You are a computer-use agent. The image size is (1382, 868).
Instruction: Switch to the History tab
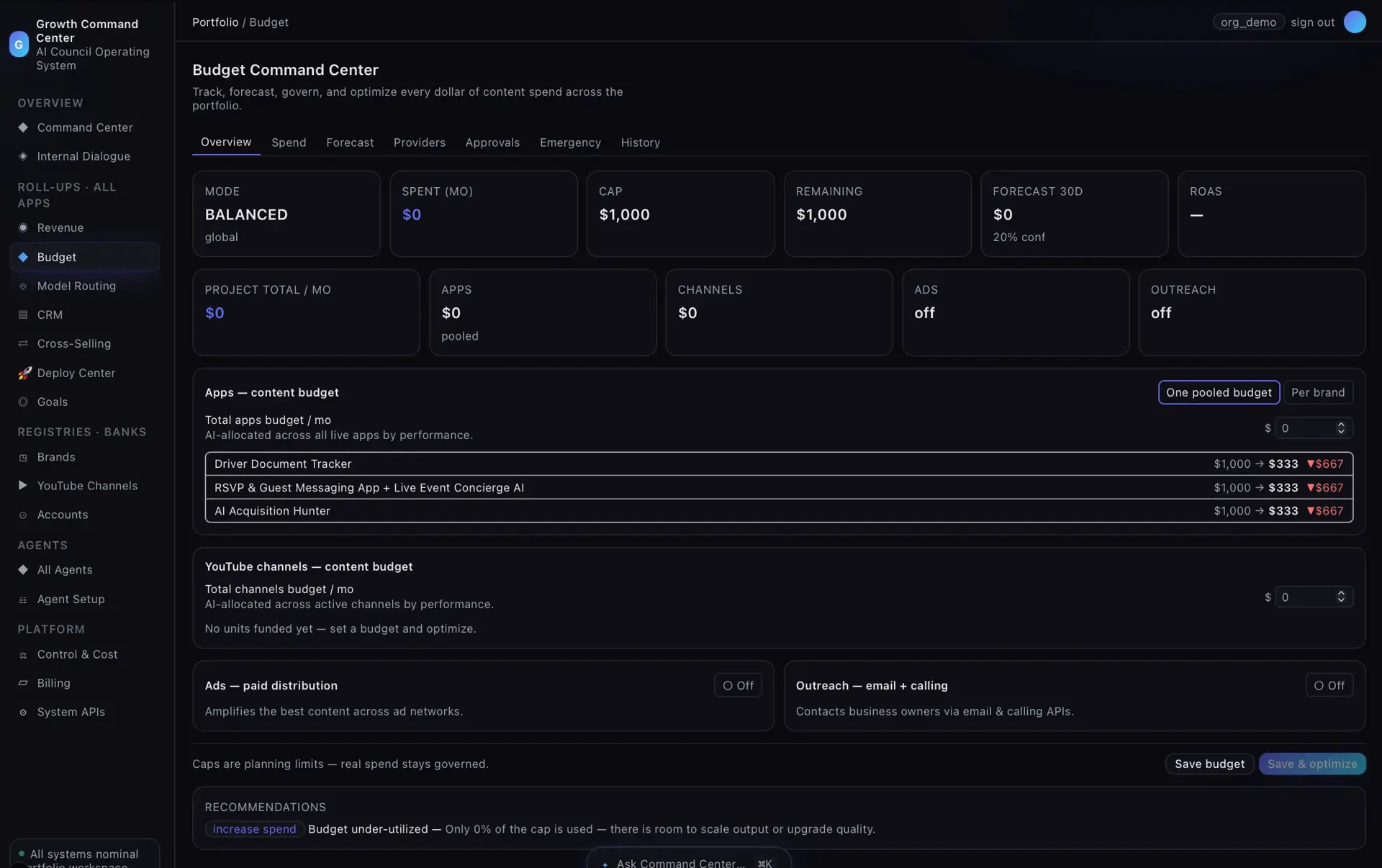(641, 143)
